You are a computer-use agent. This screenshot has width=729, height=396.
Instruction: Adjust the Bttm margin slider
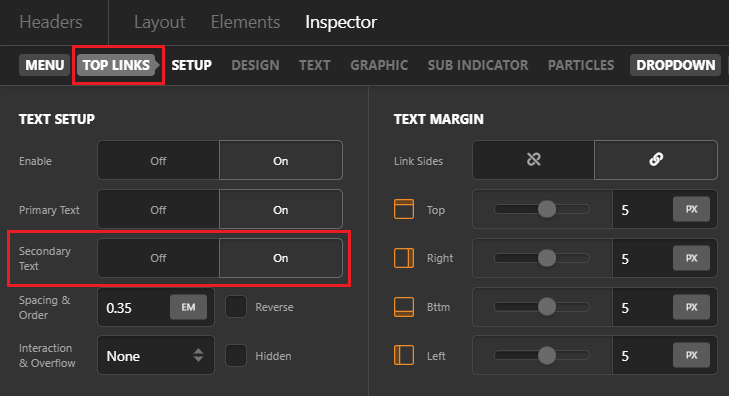click(x=542, y=307)
